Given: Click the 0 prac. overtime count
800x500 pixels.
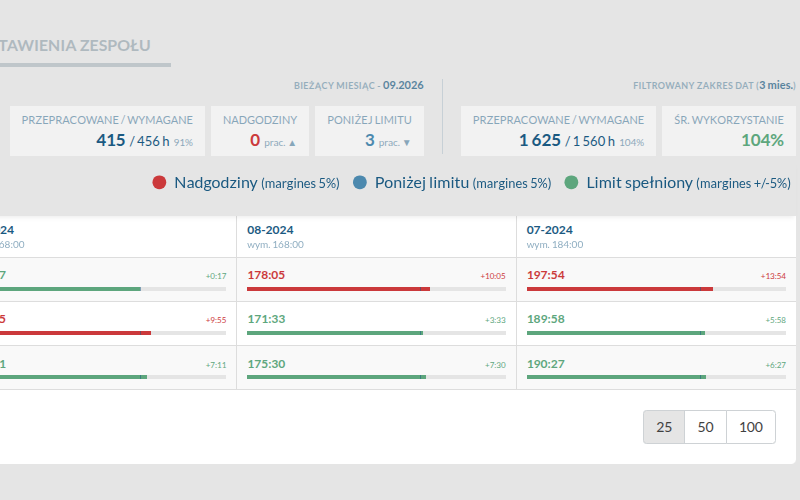Looking at the screenshot, I should (x=255, y=140).
